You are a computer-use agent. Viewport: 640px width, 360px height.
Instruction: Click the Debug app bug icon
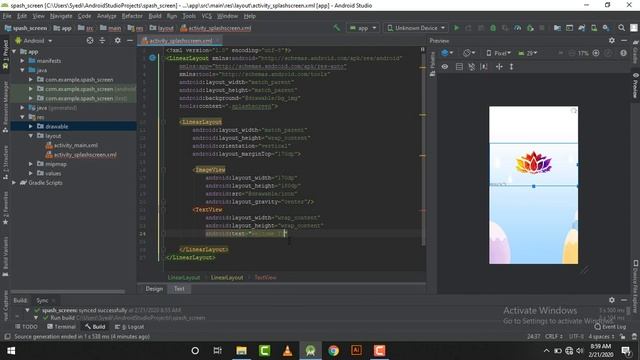(x=493, y=28)
